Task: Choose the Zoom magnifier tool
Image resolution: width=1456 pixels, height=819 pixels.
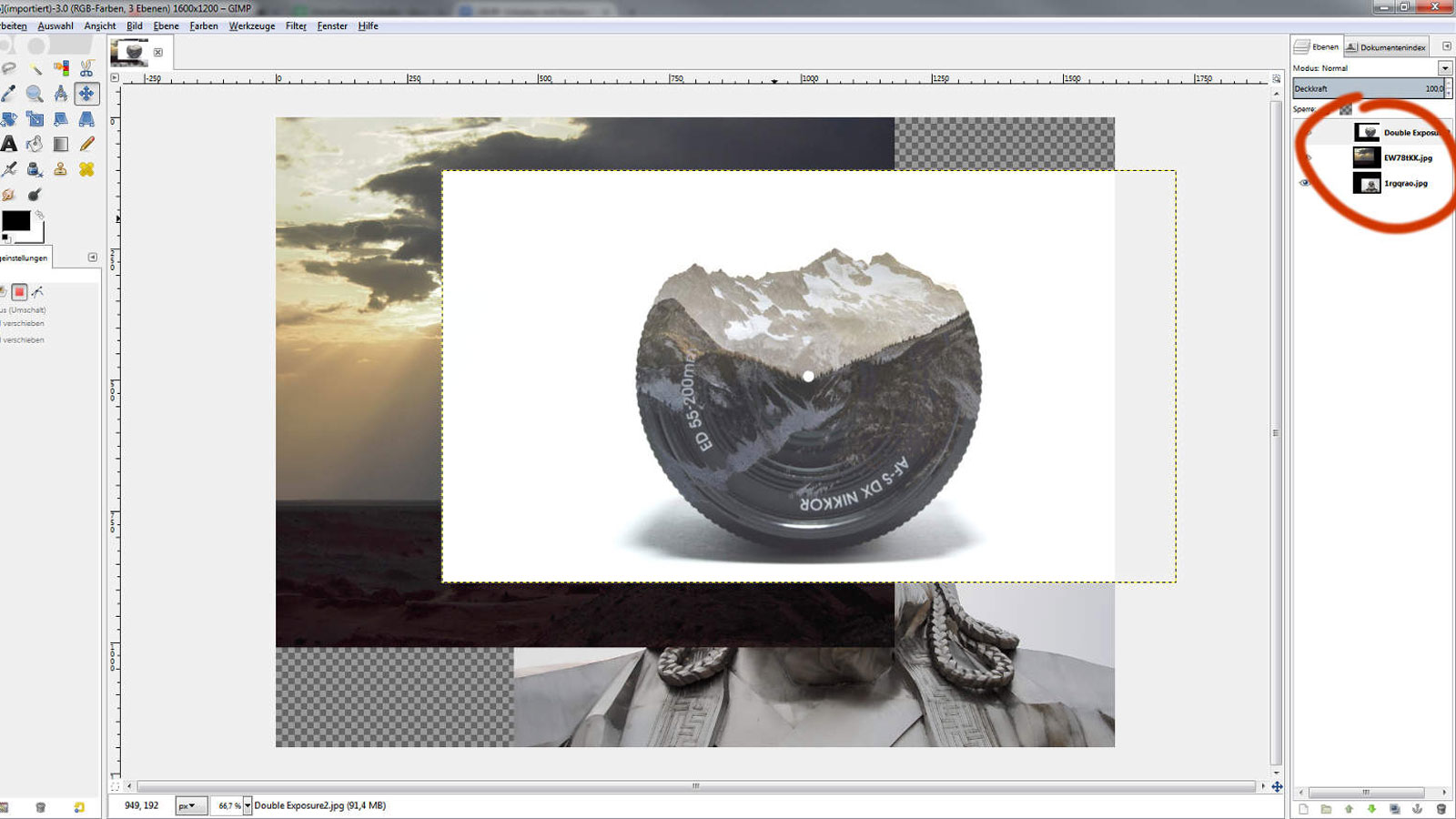Action: point(34,92)
